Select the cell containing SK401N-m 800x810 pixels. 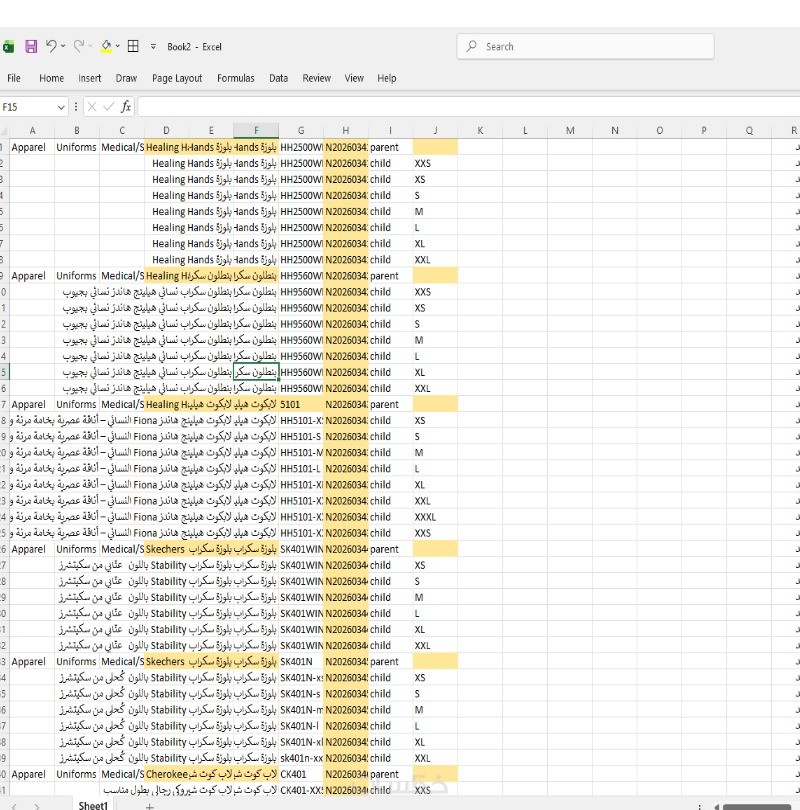coord(301,710)
